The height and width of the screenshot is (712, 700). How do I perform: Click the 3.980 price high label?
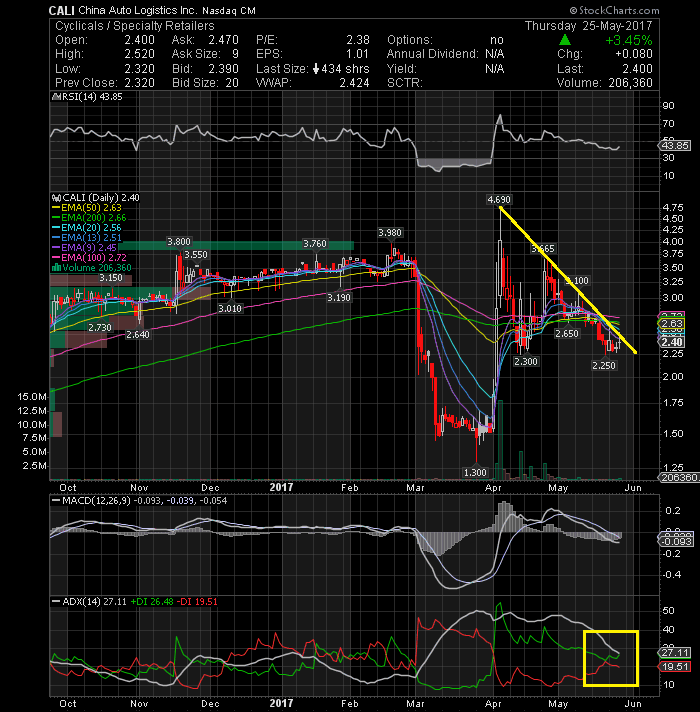click(390, 233)
